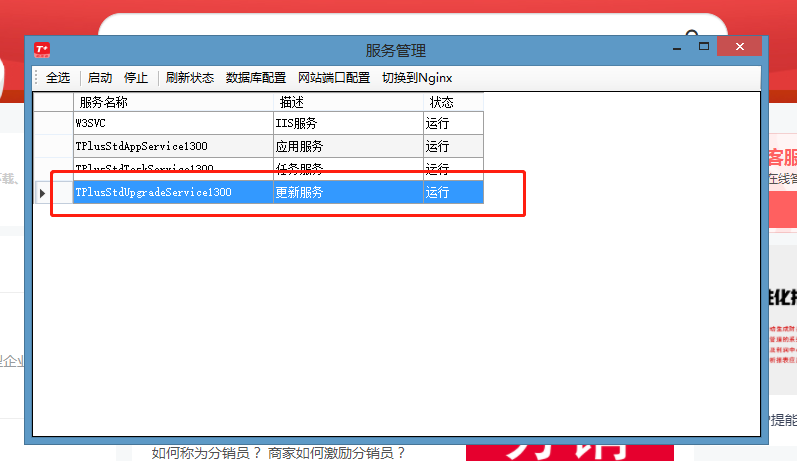797x461 pixels.
Task: Open background page link 如何称为分销员
Action: pyautogui.click(x=206, y=452)
